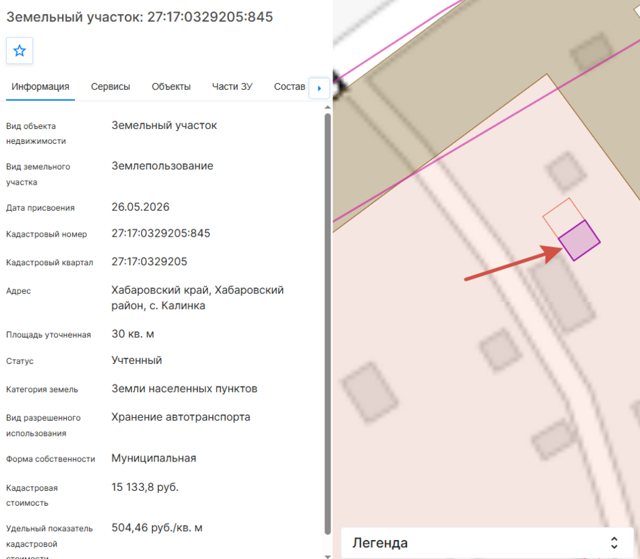Click scrollbar down arrow in info panel
Screen dimensions: 640x559
327,556
